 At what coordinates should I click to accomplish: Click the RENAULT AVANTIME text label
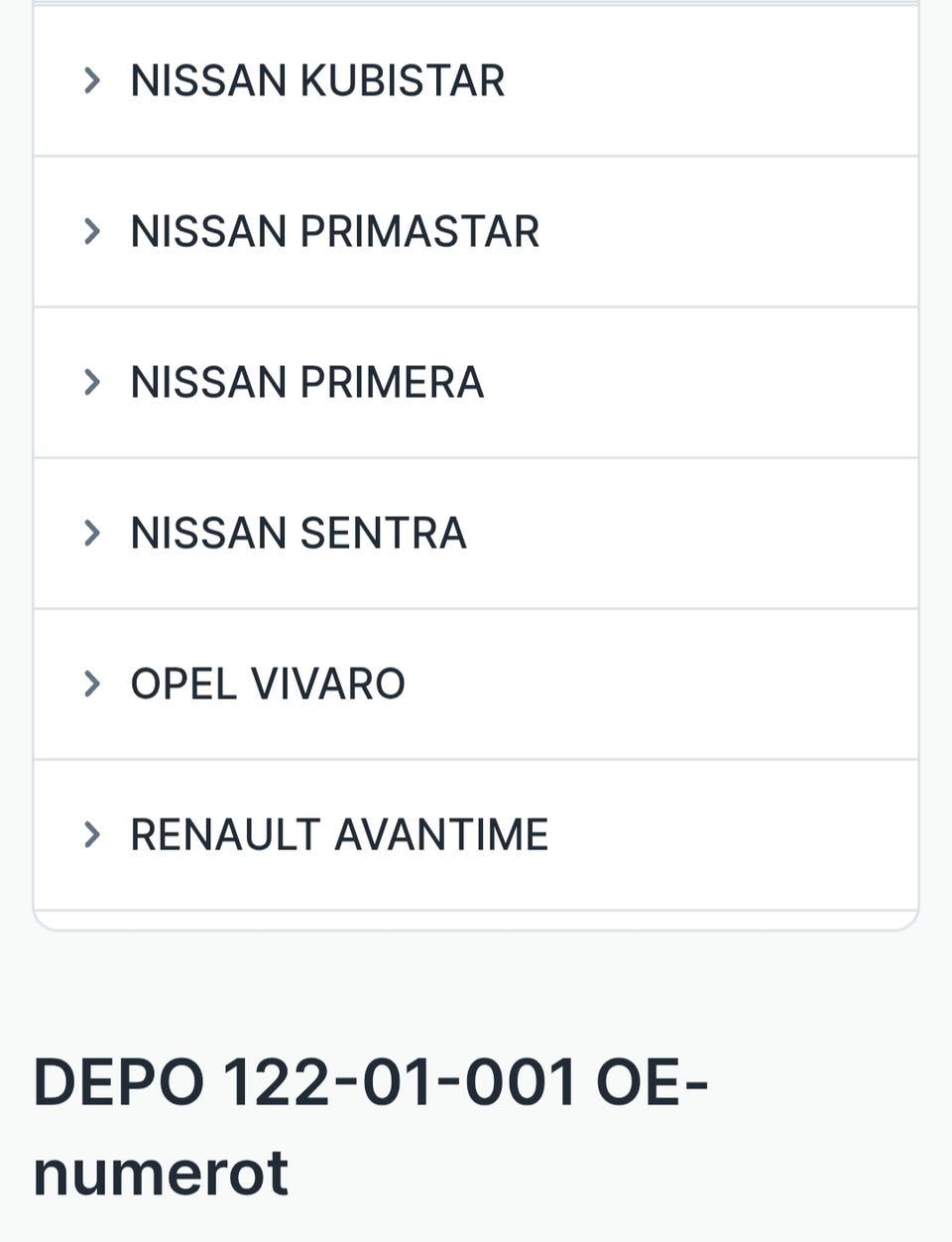[x=339, y=834]
